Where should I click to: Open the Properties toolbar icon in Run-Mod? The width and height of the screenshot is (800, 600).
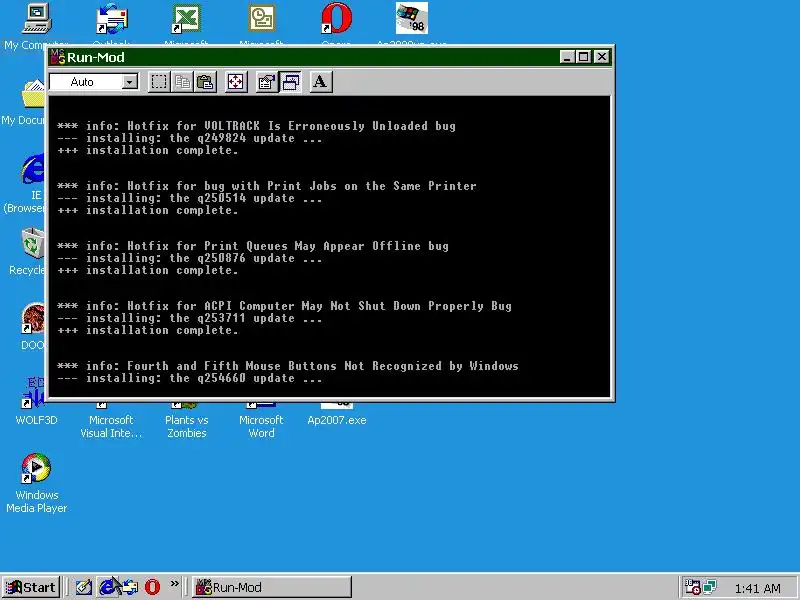(266, 82)
